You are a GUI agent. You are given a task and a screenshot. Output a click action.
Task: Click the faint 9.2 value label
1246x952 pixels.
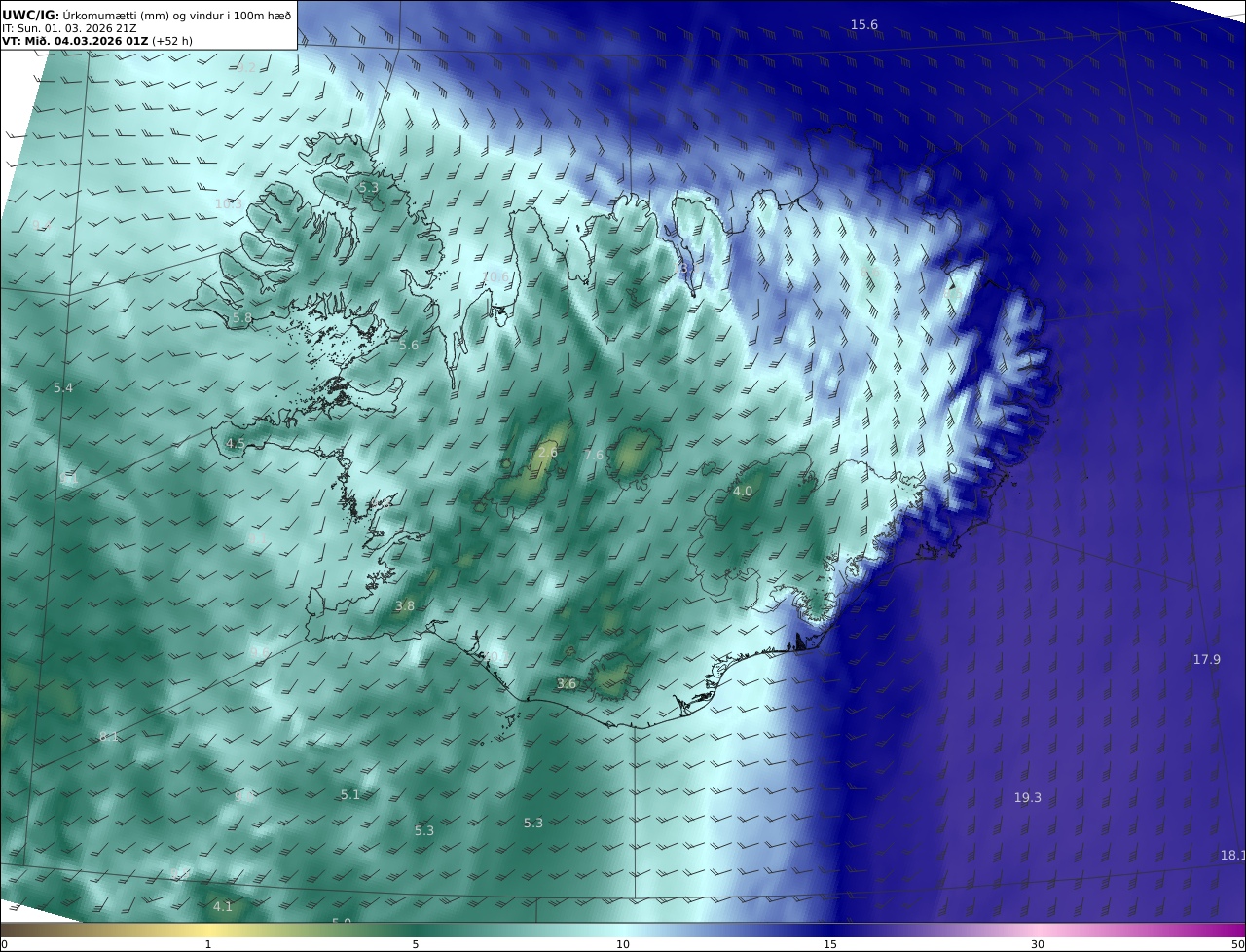[x=245, y=68]
